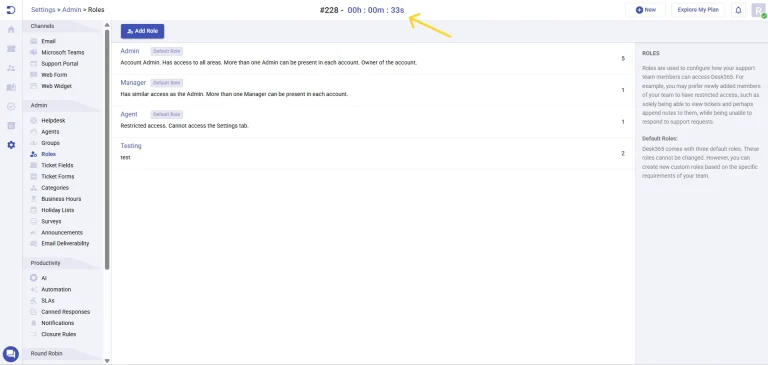Click the Support Portal icon
Viewport: 768px width, 365px height.
click(x=33, y=64)
